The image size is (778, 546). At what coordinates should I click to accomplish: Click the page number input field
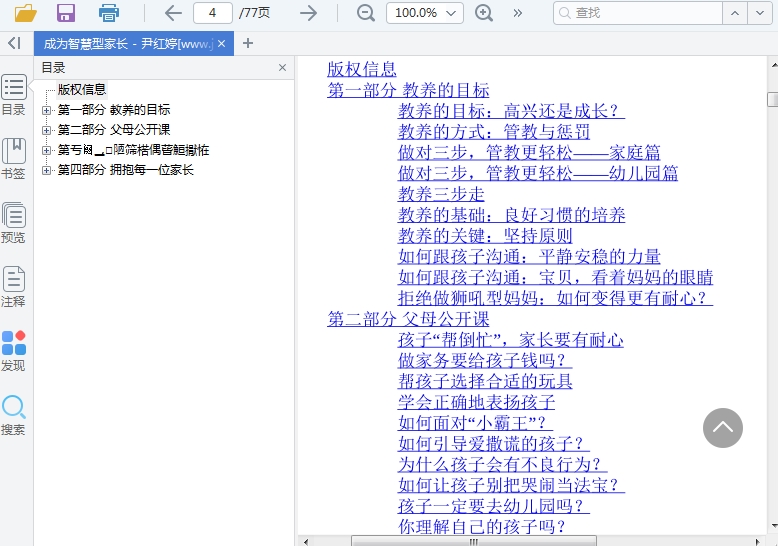pos(213,13)
